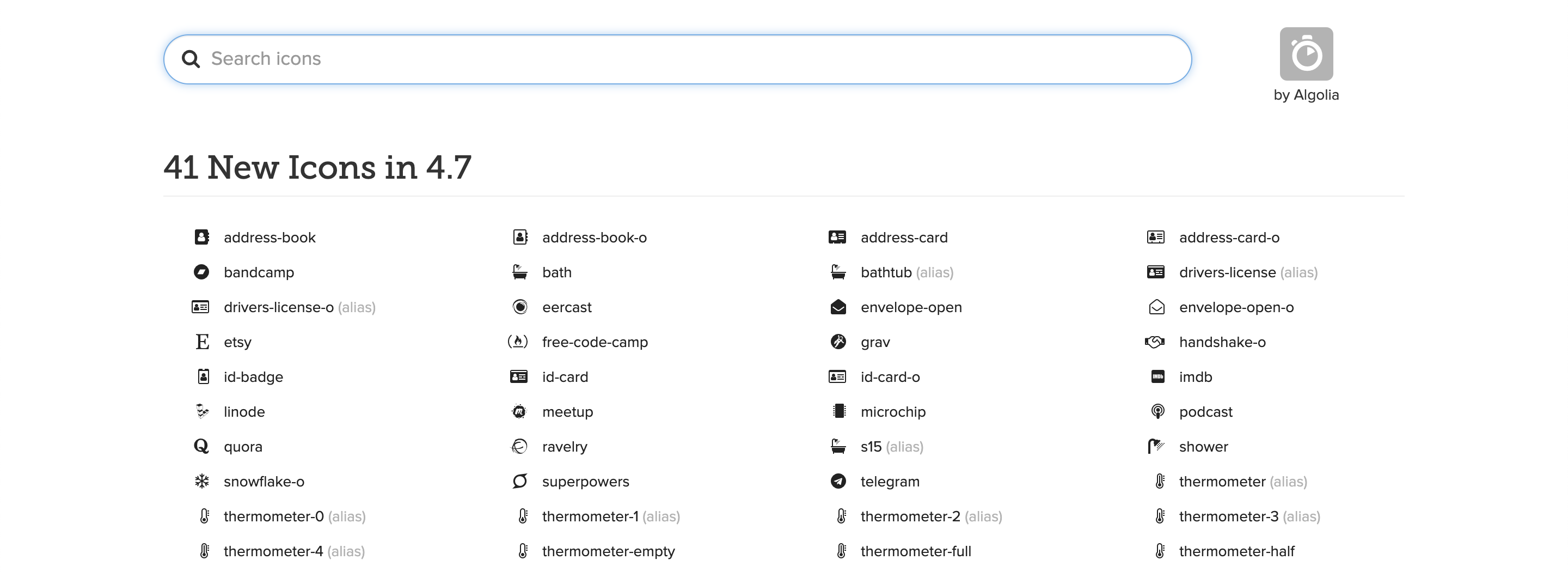The height and width of the screenshot is (572, 1568).
Task: Open the thermometer-0 (alias) link
Action: pos(295,516)
